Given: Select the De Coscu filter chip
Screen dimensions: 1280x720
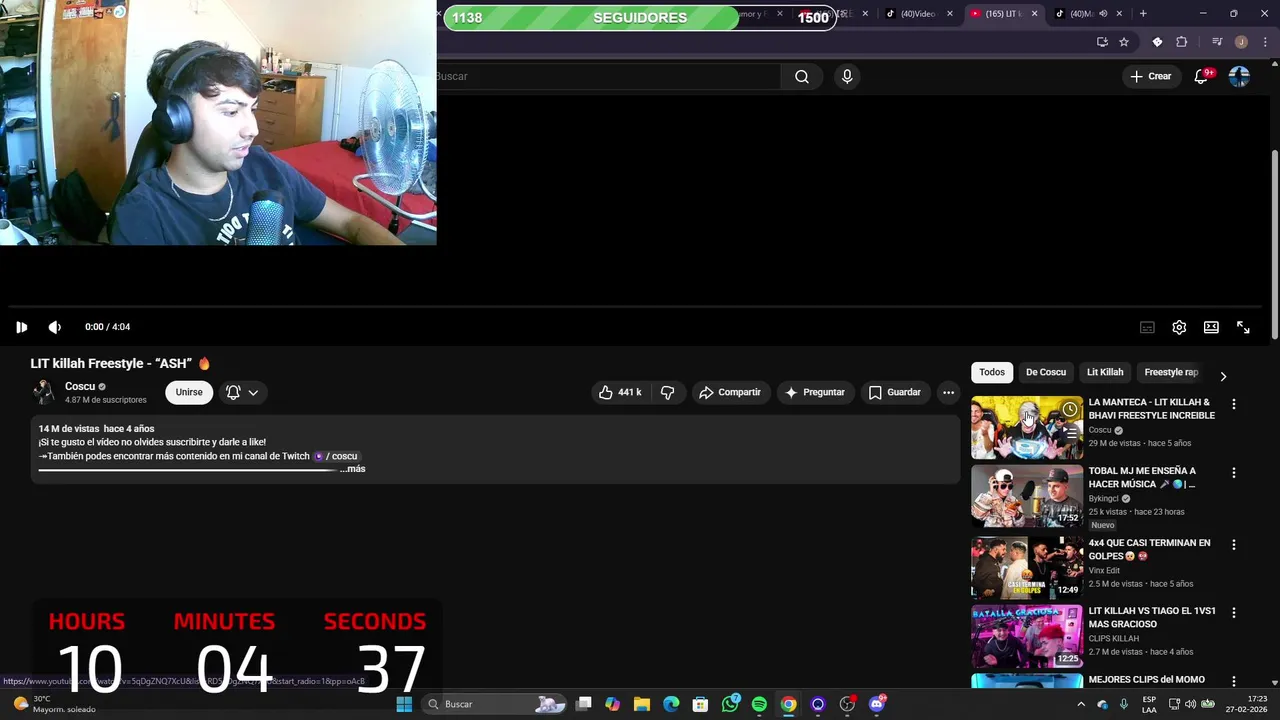Looking at the screenshot, I should [1046, 372].
